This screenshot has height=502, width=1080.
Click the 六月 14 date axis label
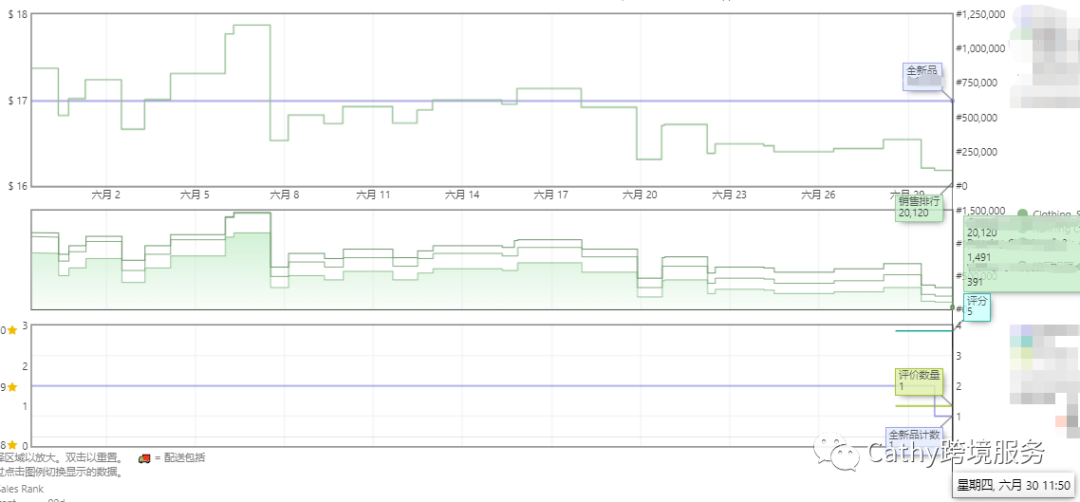click(462, 196)
